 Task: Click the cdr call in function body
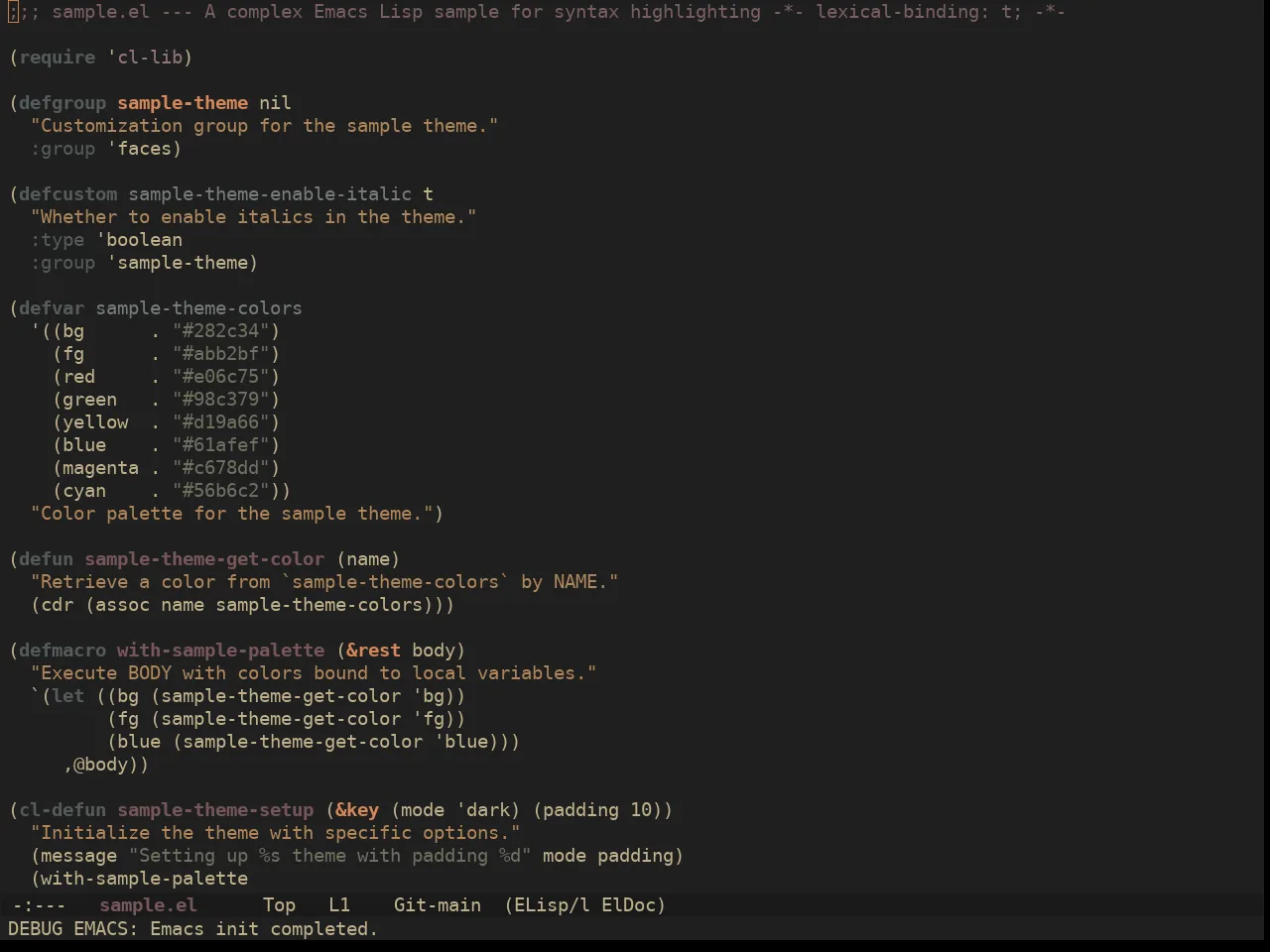tap(58, 605)
